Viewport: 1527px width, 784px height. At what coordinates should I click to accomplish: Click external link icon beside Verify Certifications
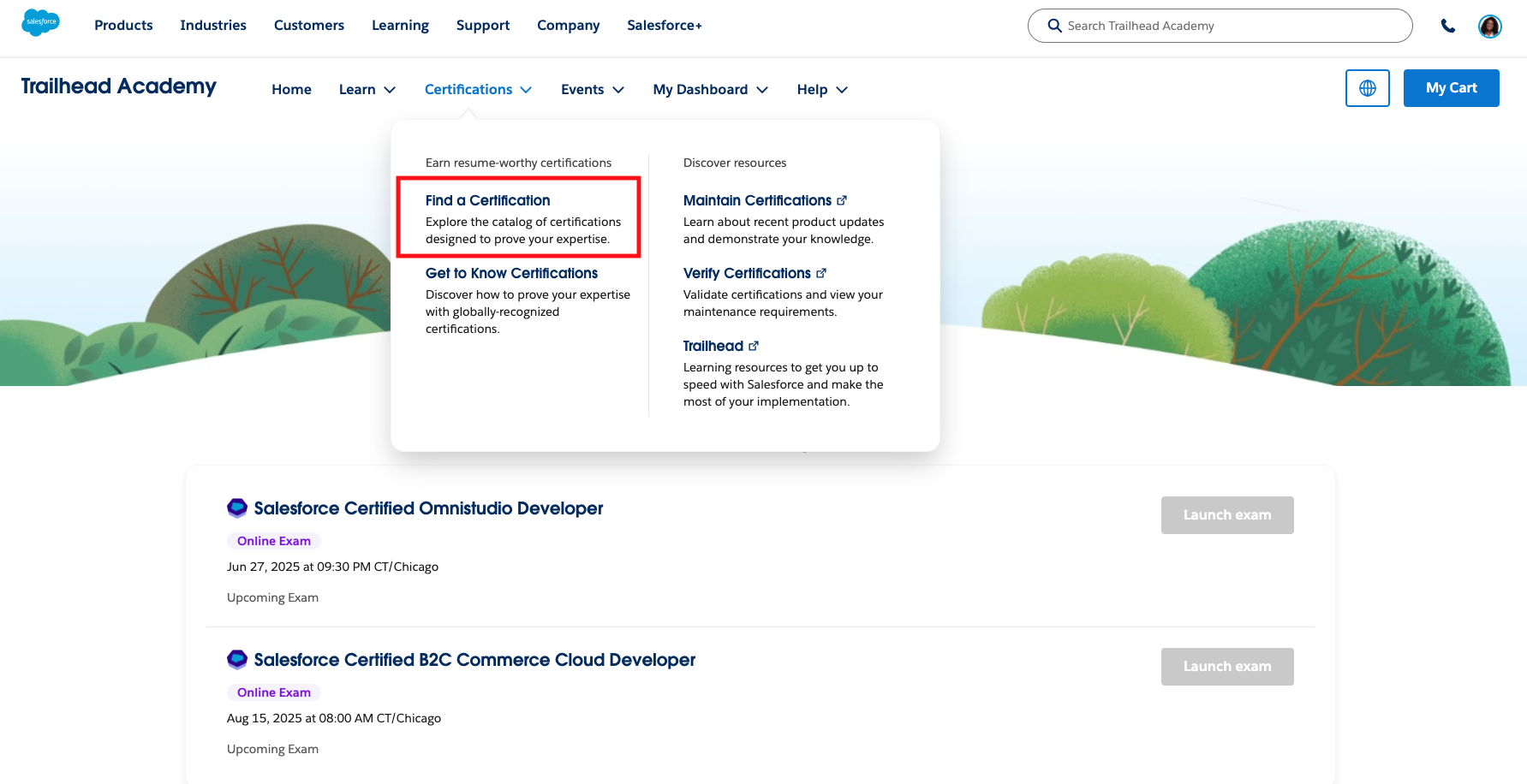[x=821, y=273]
